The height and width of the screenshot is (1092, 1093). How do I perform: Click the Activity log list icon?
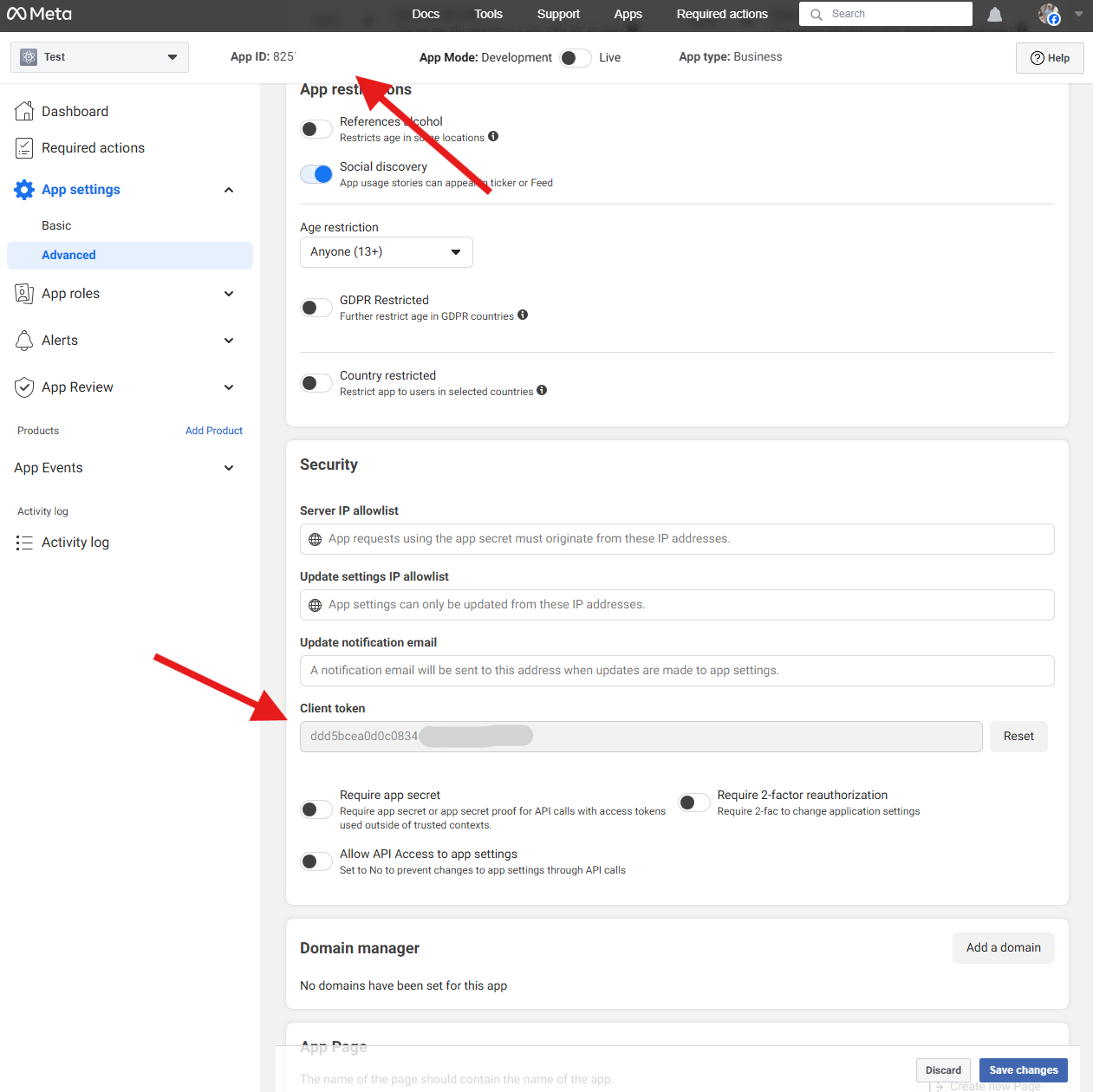pos(24,543)
